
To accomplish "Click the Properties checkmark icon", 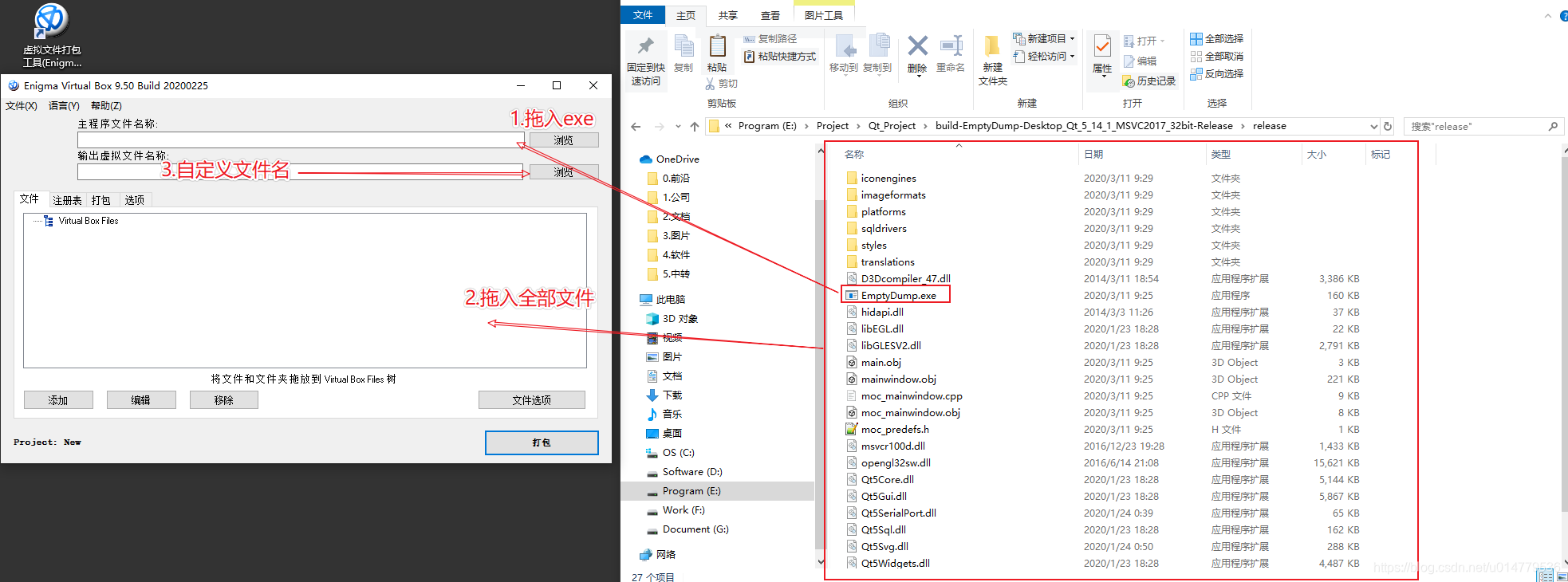I will [x=1102, y=46].
